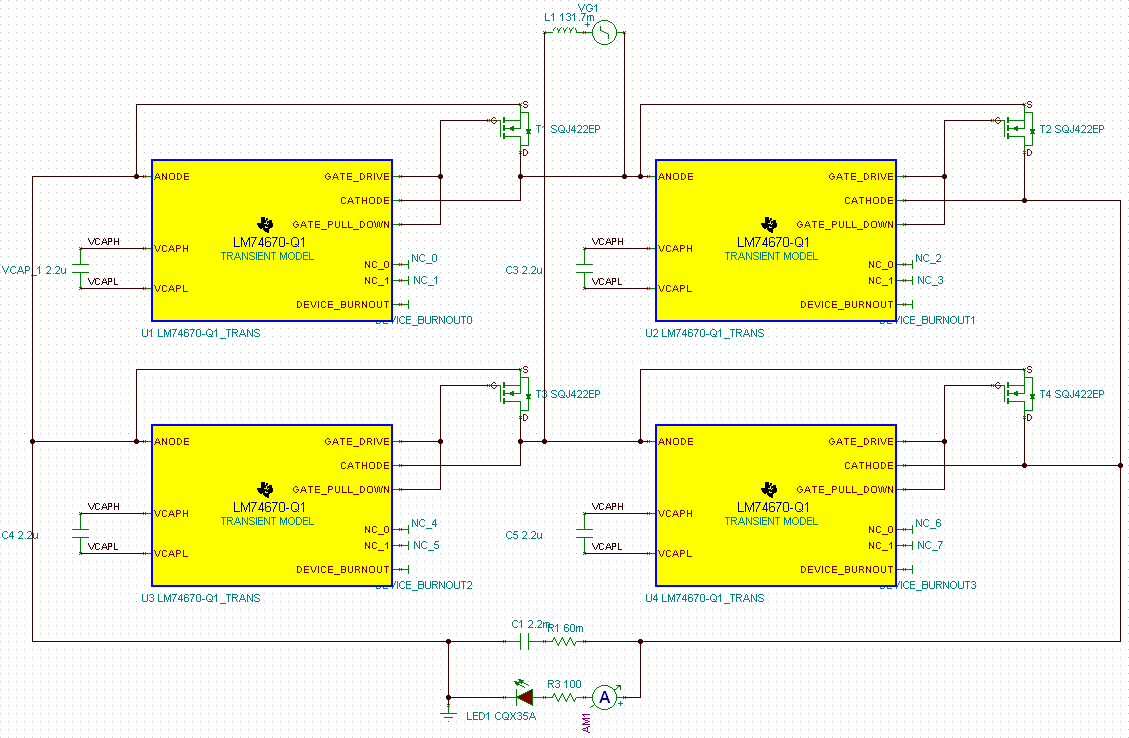The height and width of the screenshot is (738, 1129).
Task: Click the U4 LM74670-Q1 yellow block
Action: [776, 505]
